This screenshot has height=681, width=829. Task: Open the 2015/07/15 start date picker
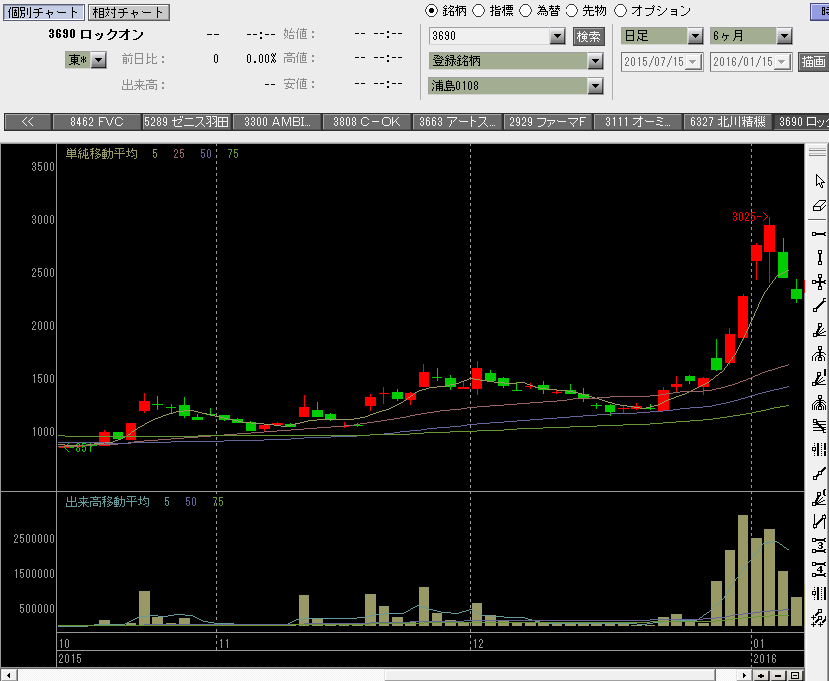point(694,62)
